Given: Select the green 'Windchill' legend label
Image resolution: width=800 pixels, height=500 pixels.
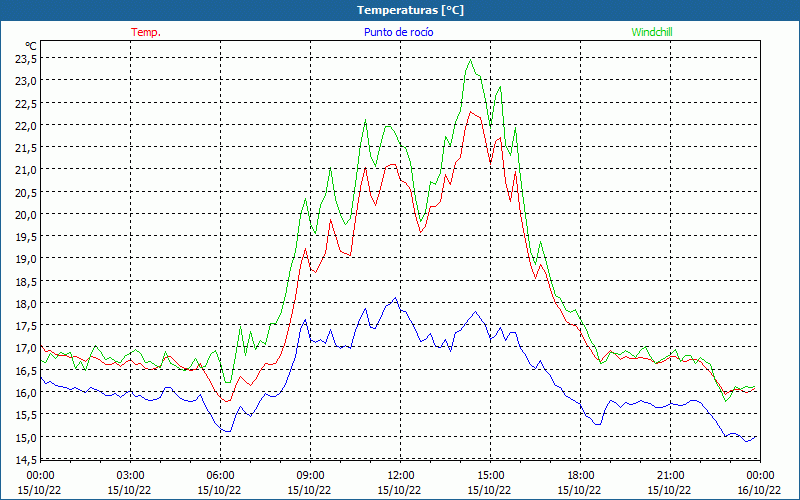Looking at the screenshot, I should [x=652, y=32].
